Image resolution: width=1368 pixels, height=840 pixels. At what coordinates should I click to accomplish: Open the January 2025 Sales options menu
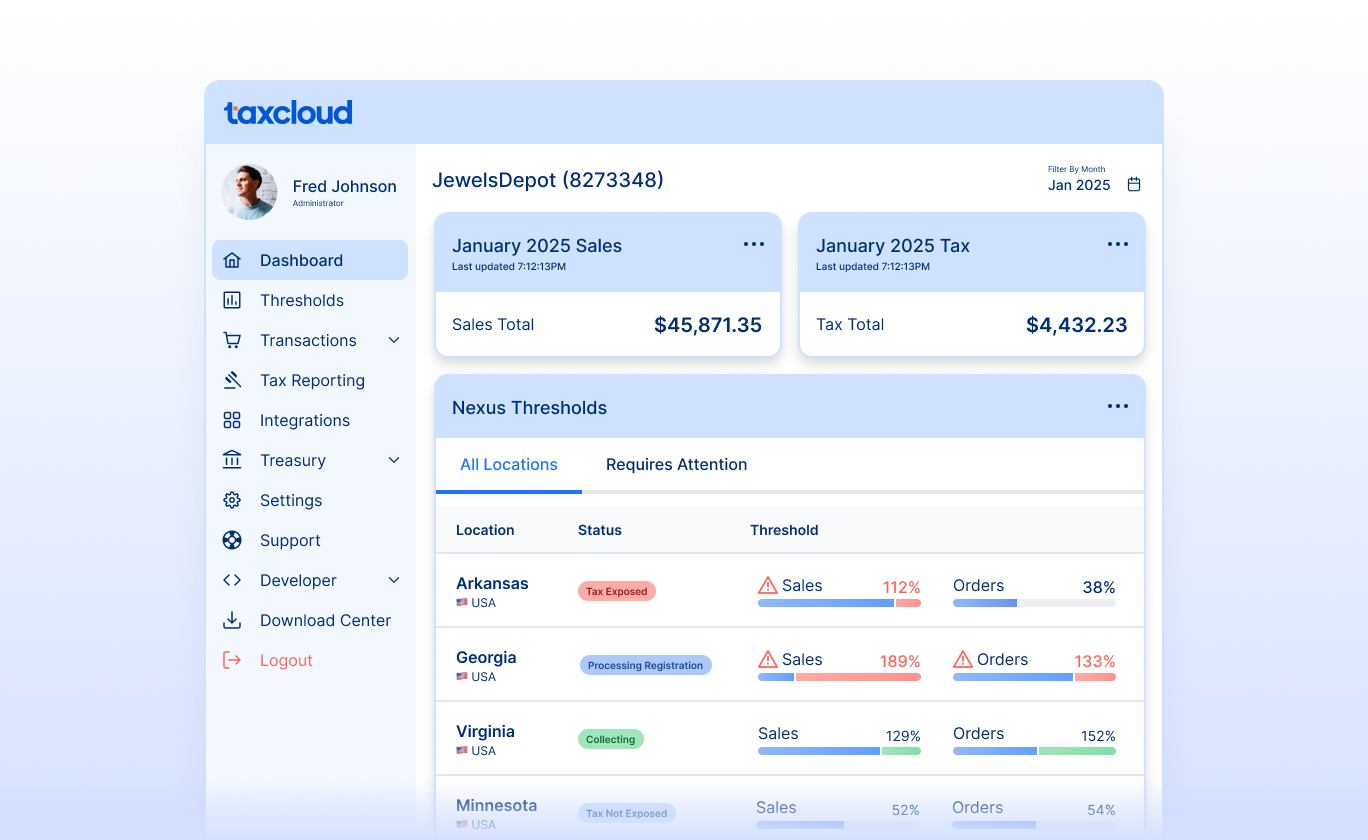(x=754, y=245)
